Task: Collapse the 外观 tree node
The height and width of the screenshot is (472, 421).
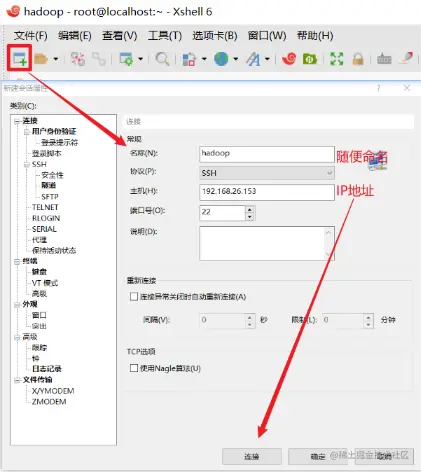Action: [17, 304]
